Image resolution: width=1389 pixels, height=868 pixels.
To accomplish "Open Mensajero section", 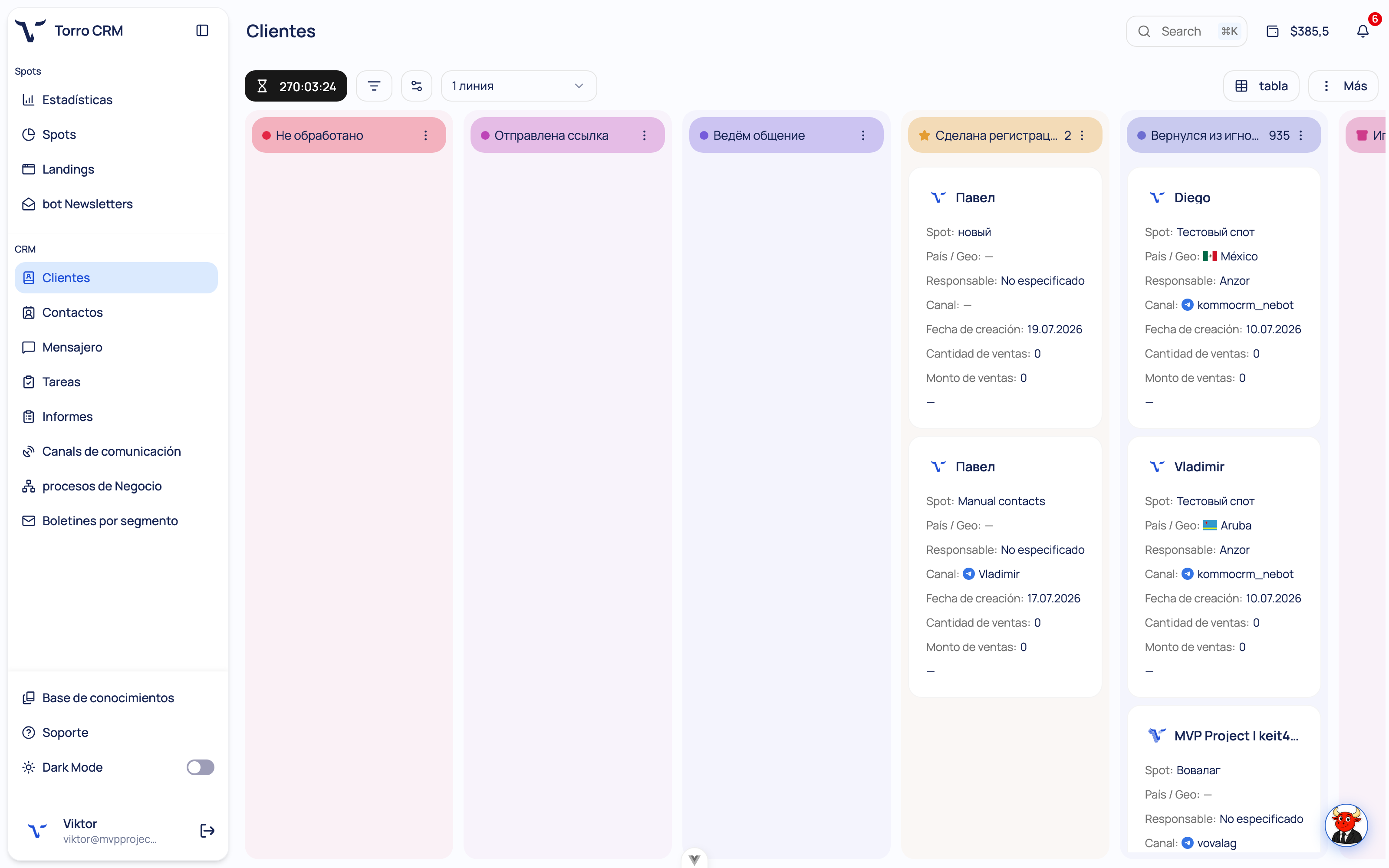I will (116, 347).
